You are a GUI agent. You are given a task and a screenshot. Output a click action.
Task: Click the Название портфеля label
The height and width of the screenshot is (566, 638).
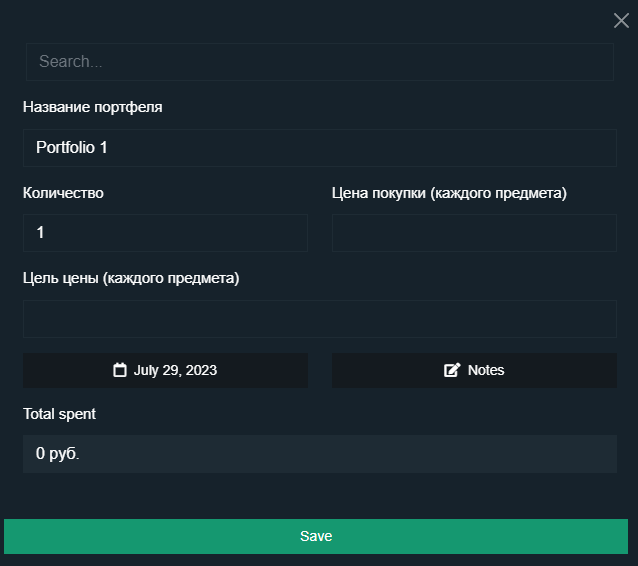(93, 107)
